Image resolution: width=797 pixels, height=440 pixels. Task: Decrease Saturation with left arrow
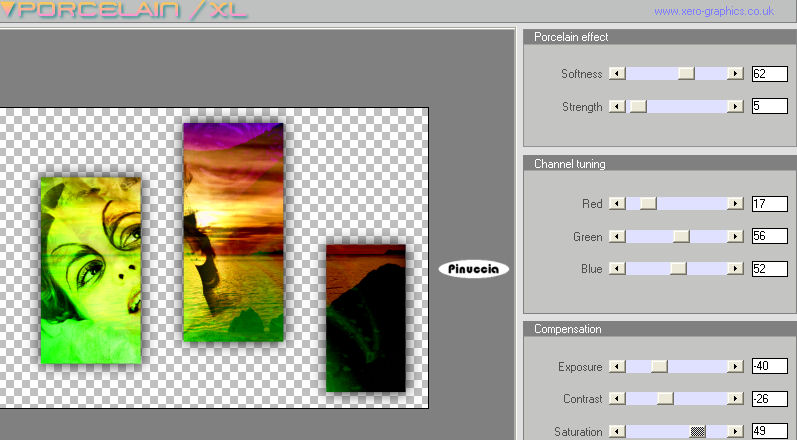tap(617, 431)
